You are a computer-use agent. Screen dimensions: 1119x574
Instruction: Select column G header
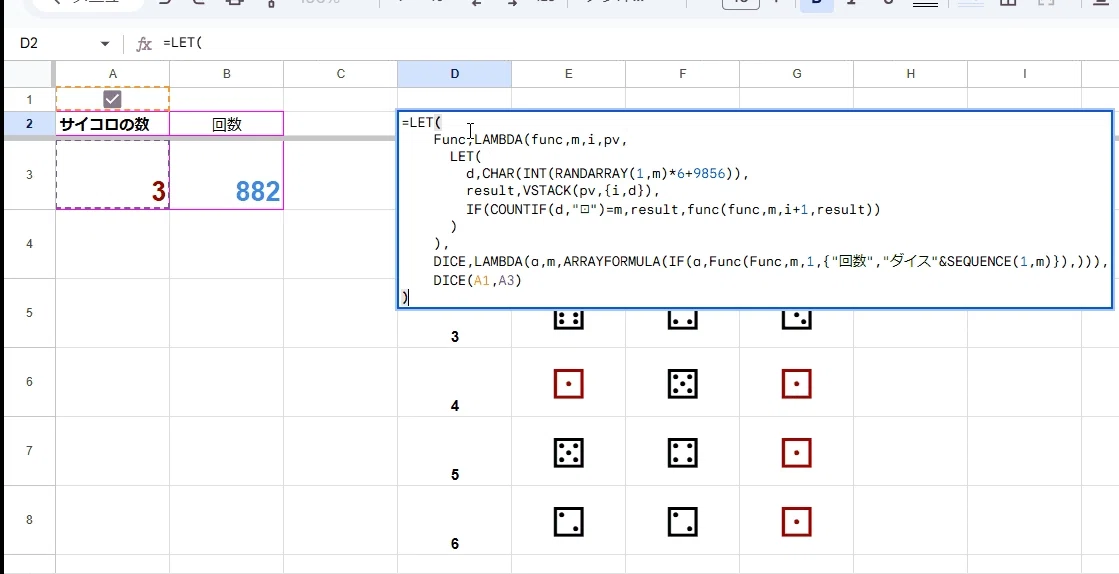(796, 74)
